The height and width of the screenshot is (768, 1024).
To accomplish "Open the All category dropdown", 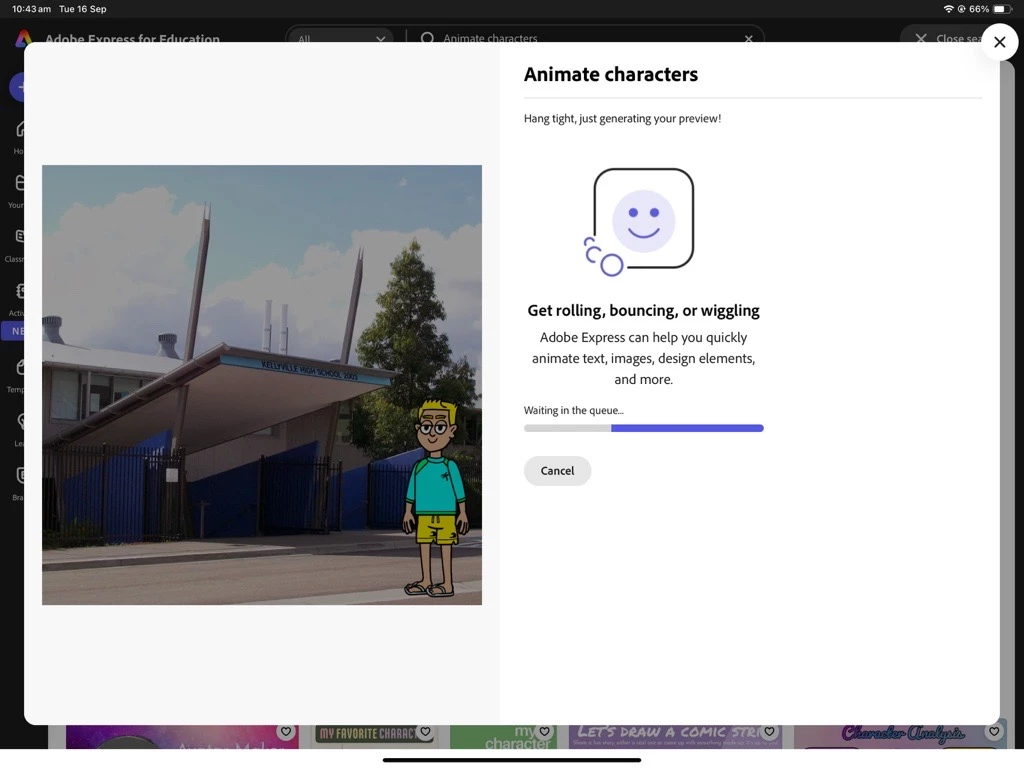I will pos(340,38).
